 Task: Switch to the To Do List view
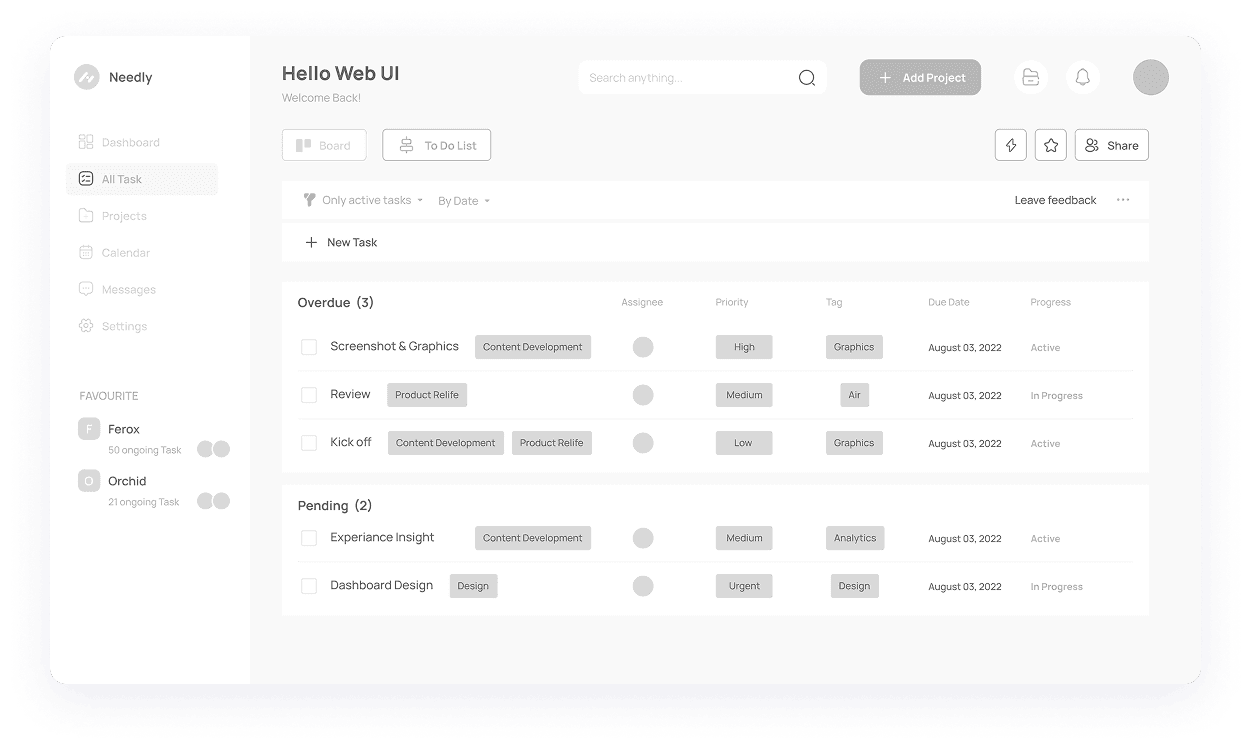point(436,145)
